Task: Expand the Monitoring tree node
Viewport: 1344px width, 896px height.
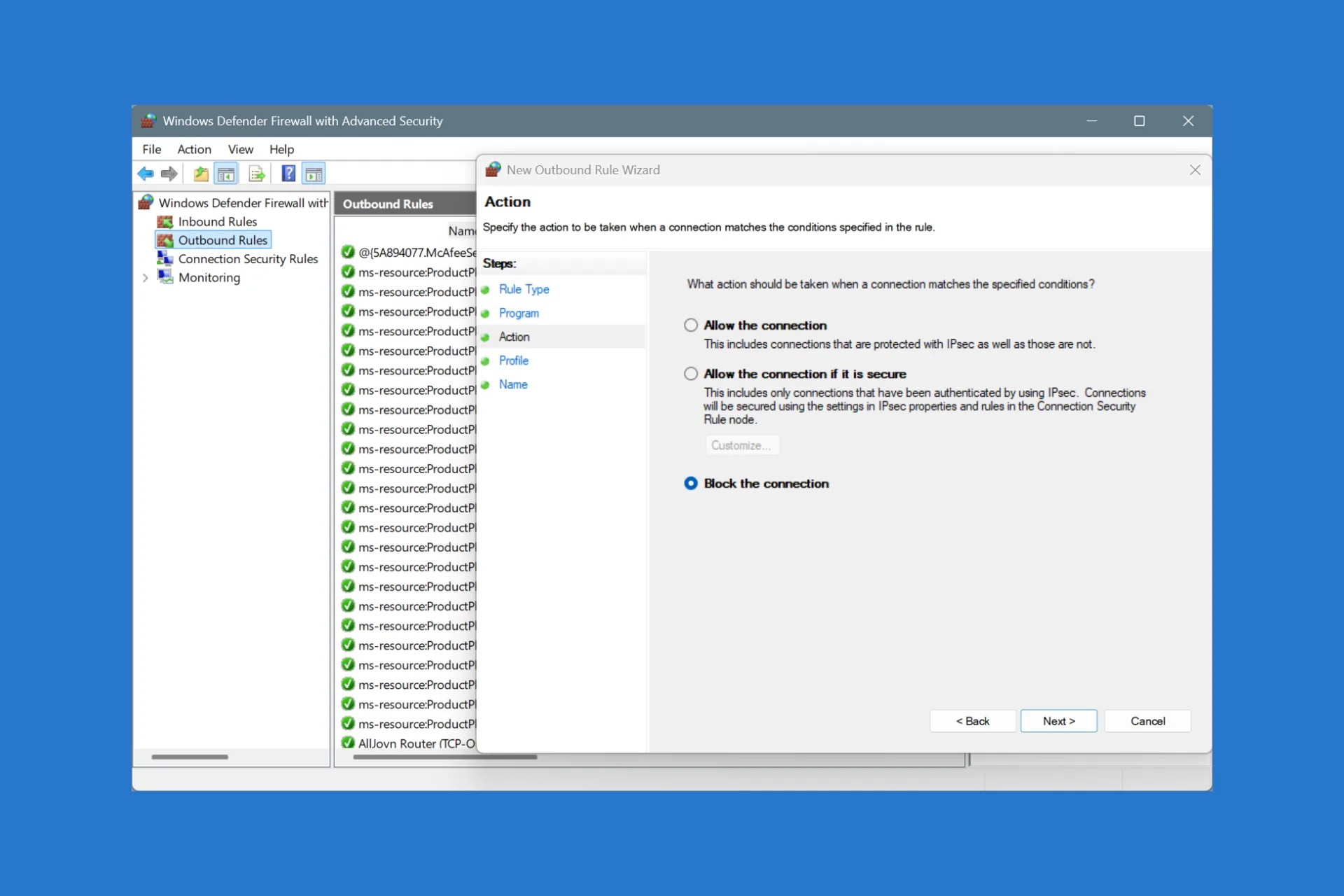Action: [x=145, y=277]
